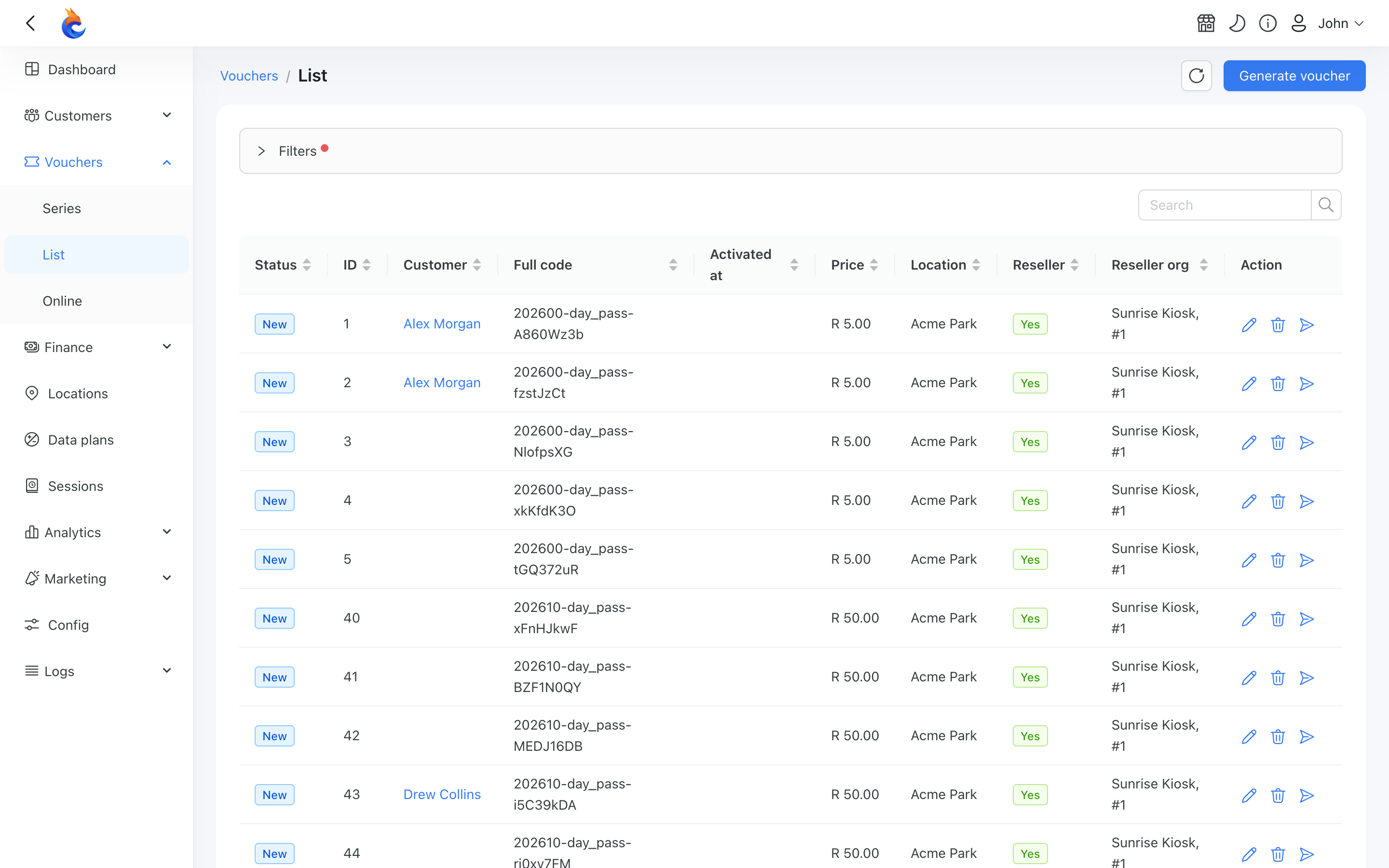
Task: Toggle dark mode moon icon
Action: tap(1237, 24)
